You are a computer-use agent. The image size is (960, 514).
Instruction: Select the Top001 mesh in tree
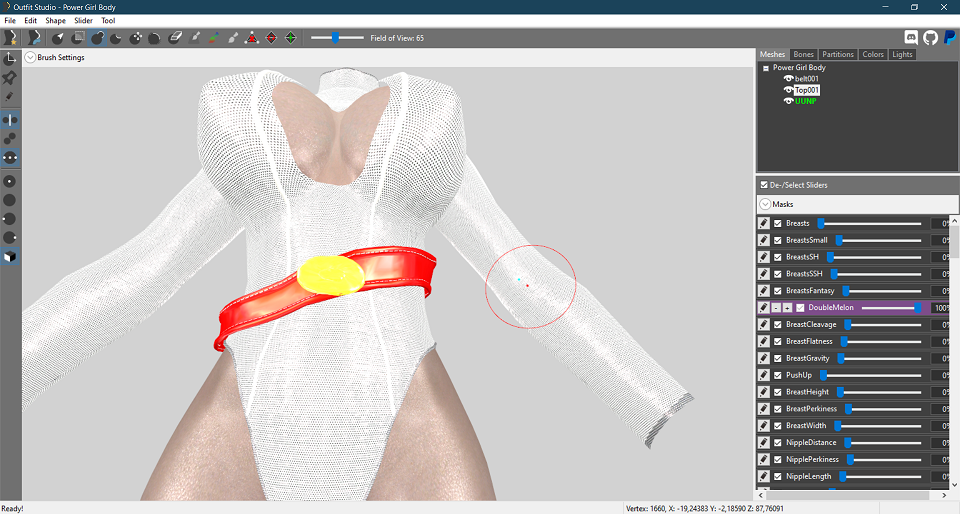click(x=807, y=90)
